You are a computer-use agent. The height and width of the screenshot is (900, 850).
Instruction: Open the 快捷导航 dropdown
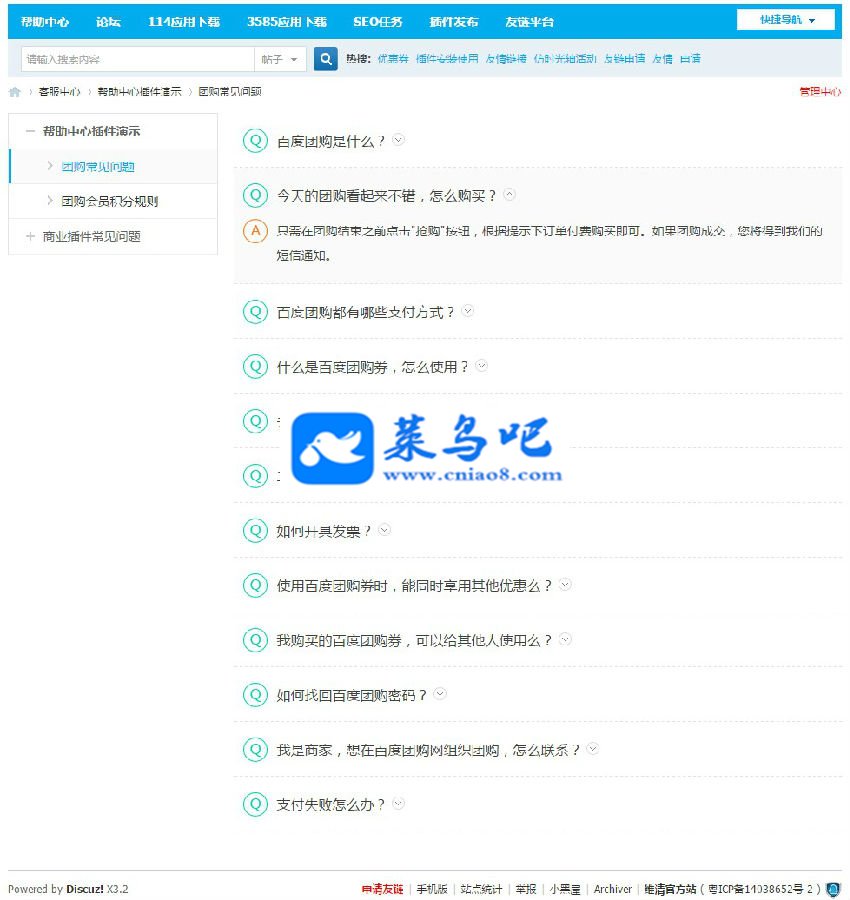(786, 20)
